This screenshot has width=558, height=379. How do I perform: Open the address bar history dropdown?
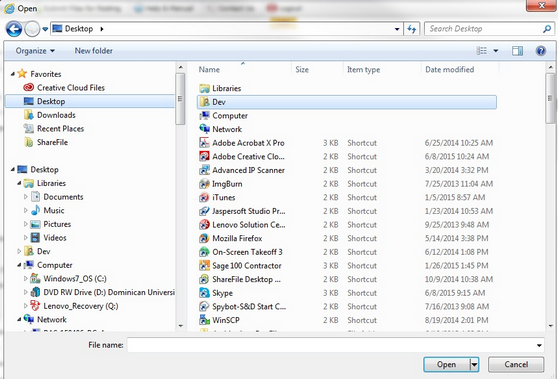(x=397, y=29)
